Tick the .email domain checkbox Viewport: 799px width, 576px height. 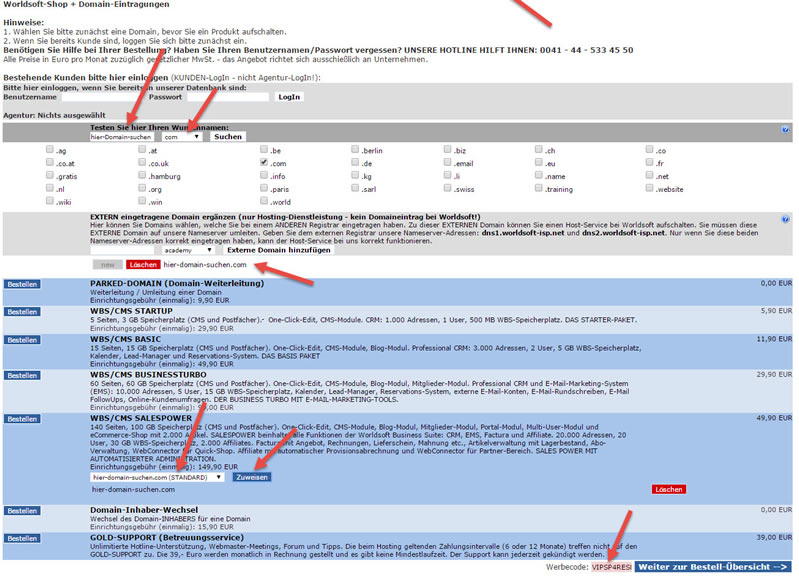[447, 162]
